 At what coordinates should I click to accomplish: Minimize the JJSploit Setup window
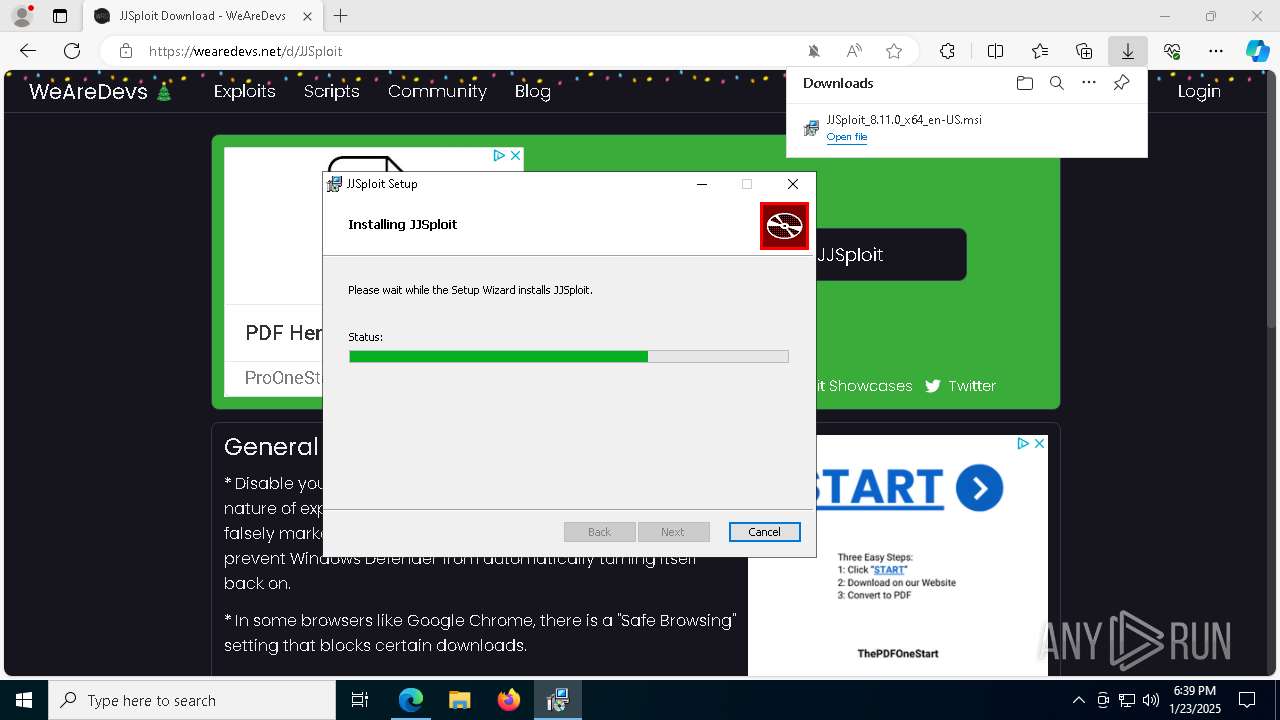[x=701, y=184]
